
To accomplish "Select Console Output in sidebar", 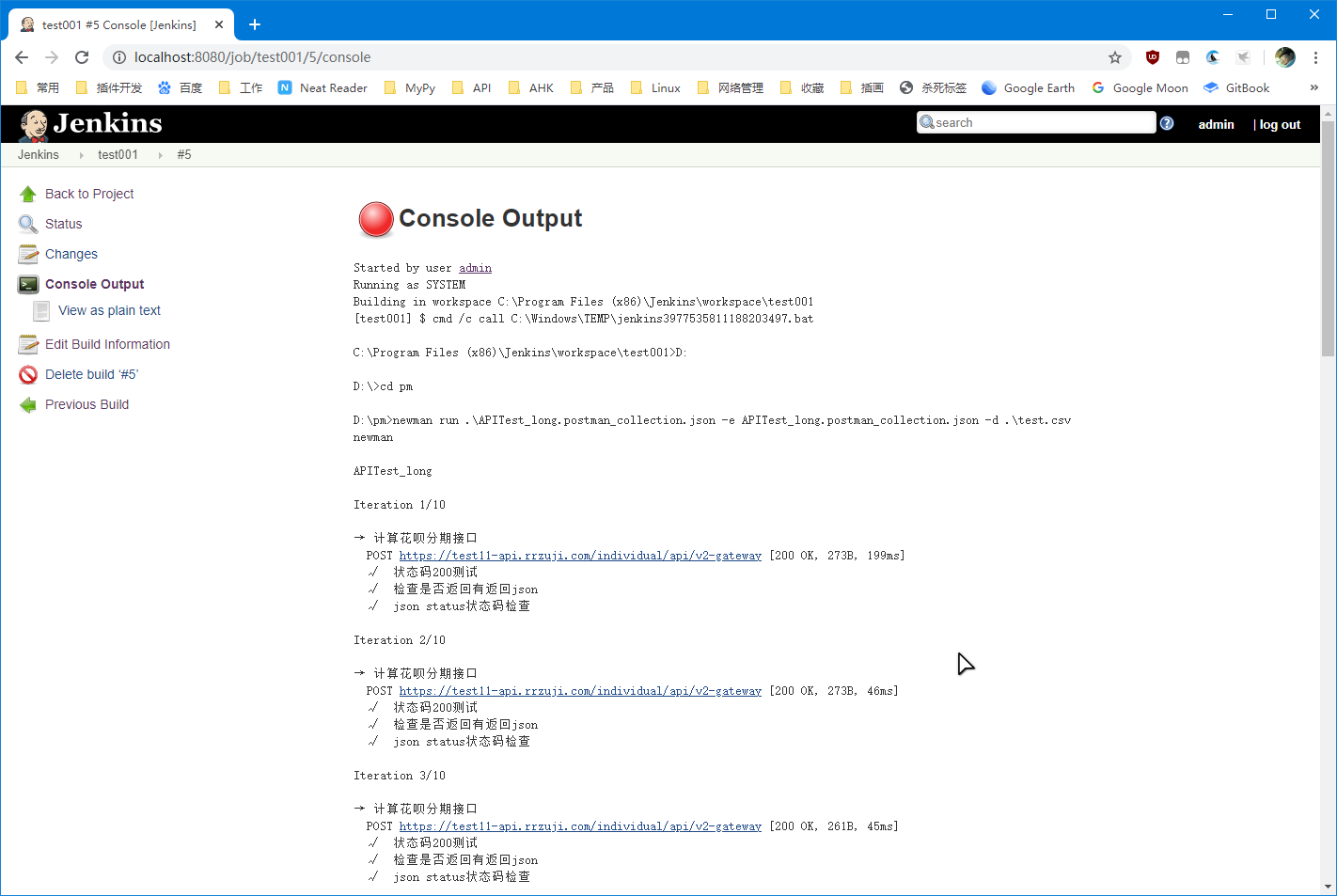I will click(95, 284).
